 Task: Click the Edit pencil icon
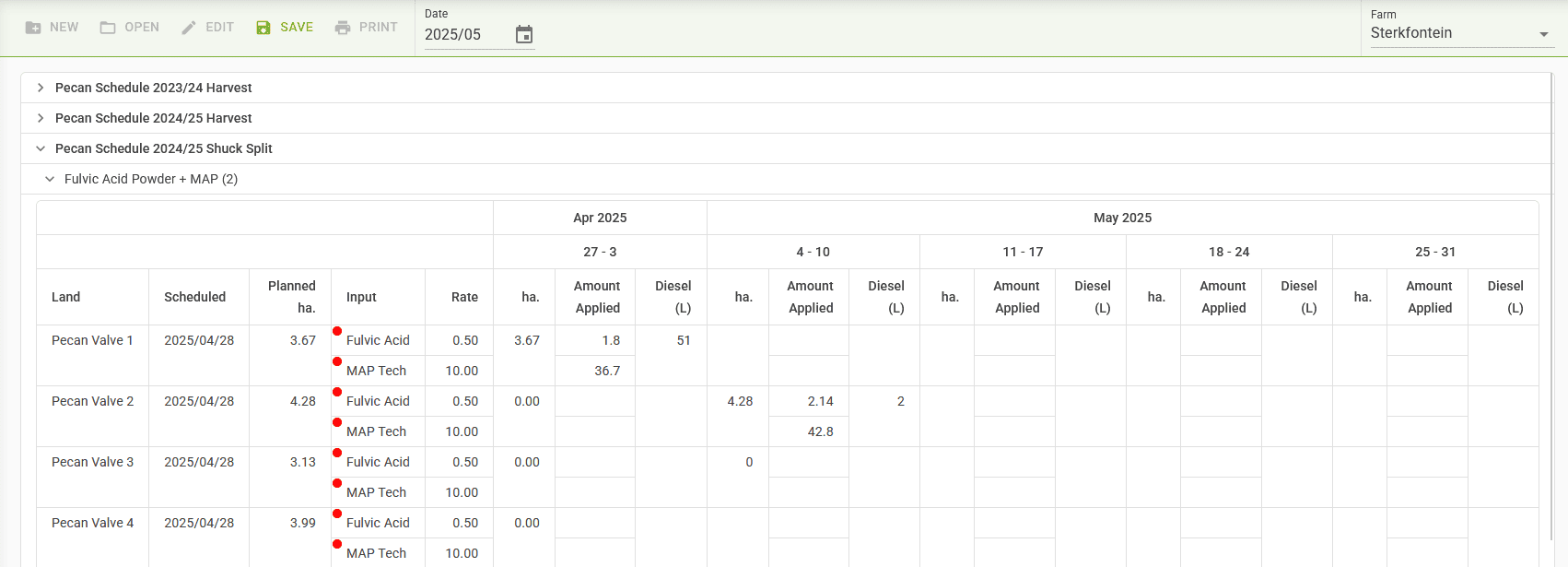click(189, 28)
